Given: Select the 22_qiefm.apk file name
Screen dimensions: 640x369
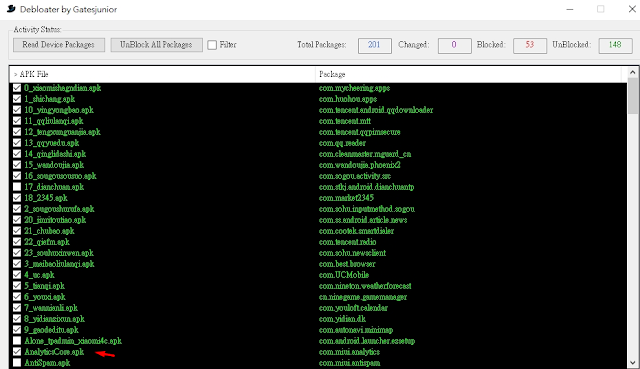Looking at the screenshot, I should tap(47, 242).
